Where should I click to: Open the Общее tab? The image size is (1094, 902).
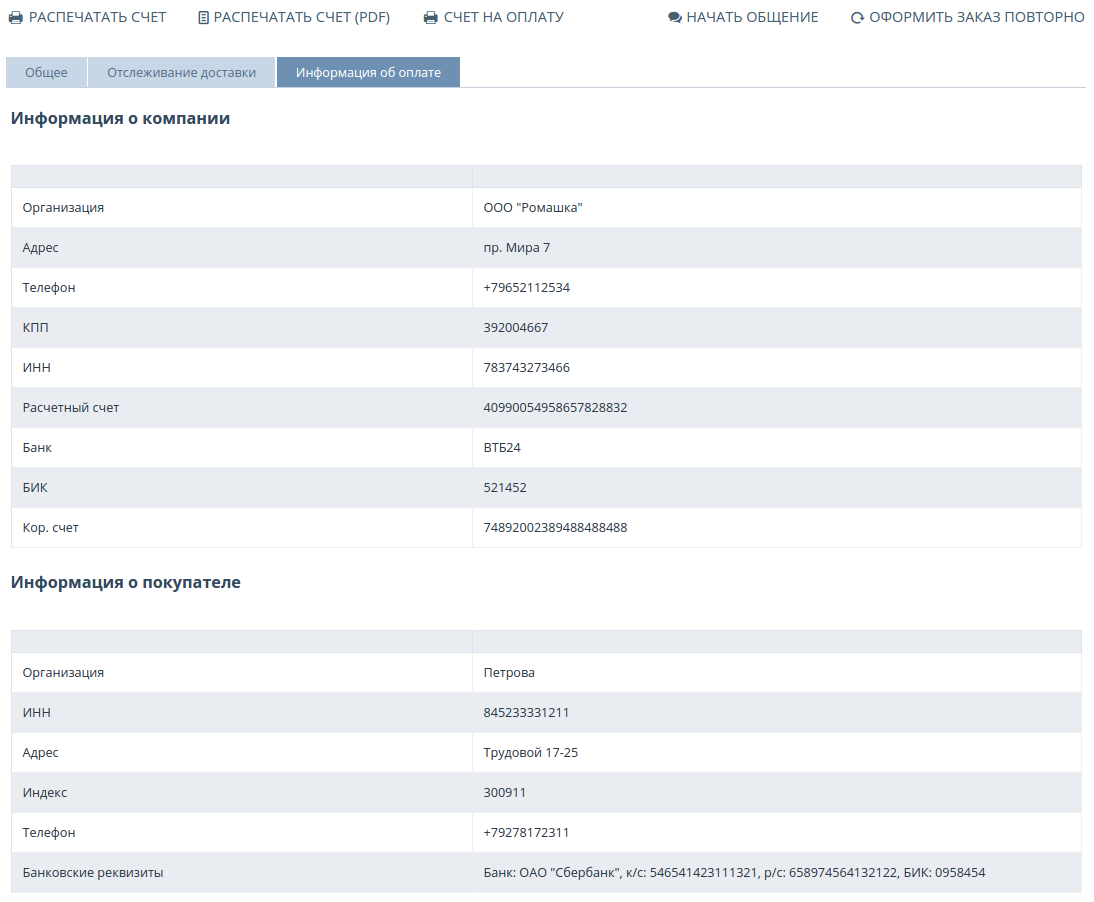[46, 73]
